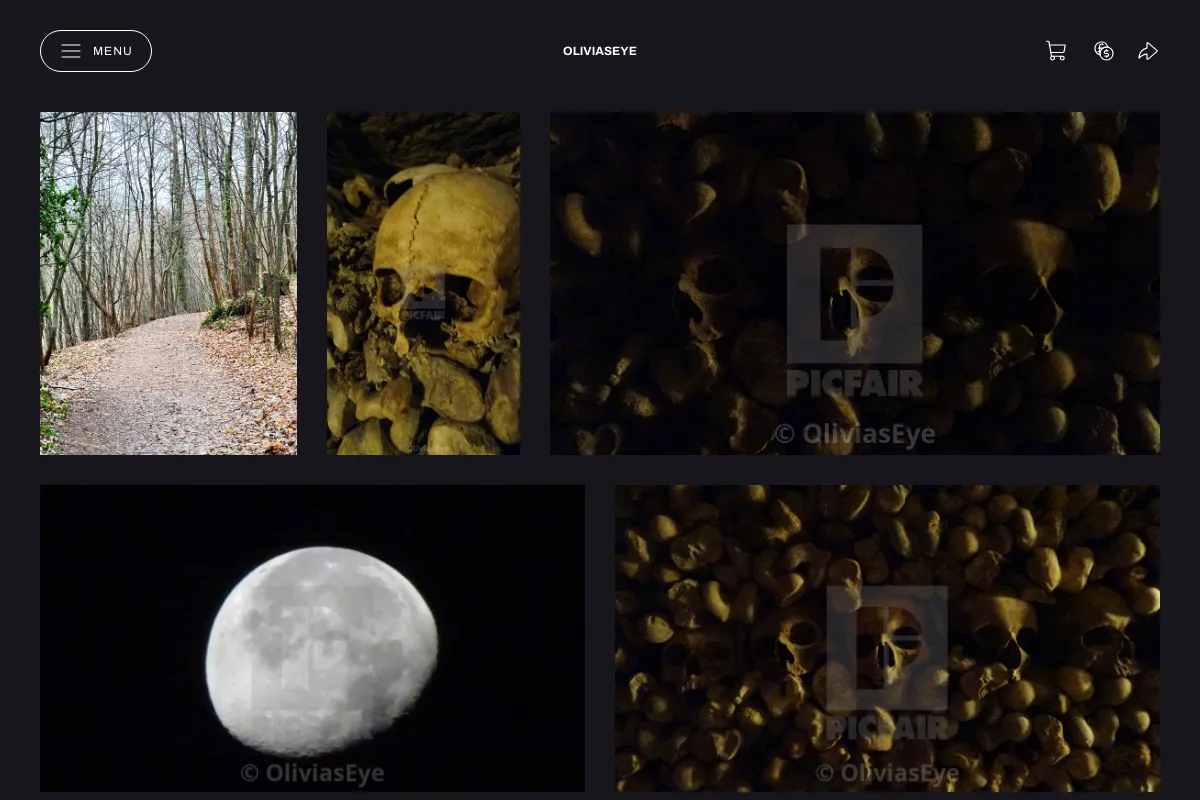Click the OliviasEye copyright on moon photo
Image resolution: width=1200 pixels, height=800 pixels.
[x=312, y=773]
